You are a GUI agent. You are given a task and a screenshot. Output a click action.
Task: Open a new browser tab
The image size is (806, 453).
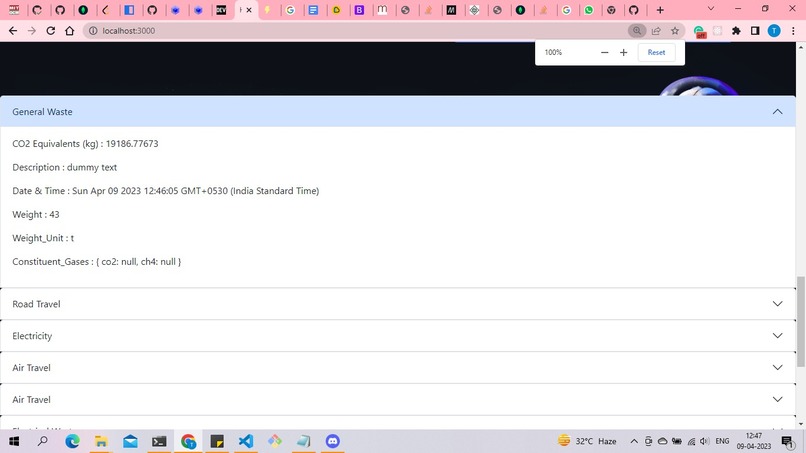tap(660, 10)
